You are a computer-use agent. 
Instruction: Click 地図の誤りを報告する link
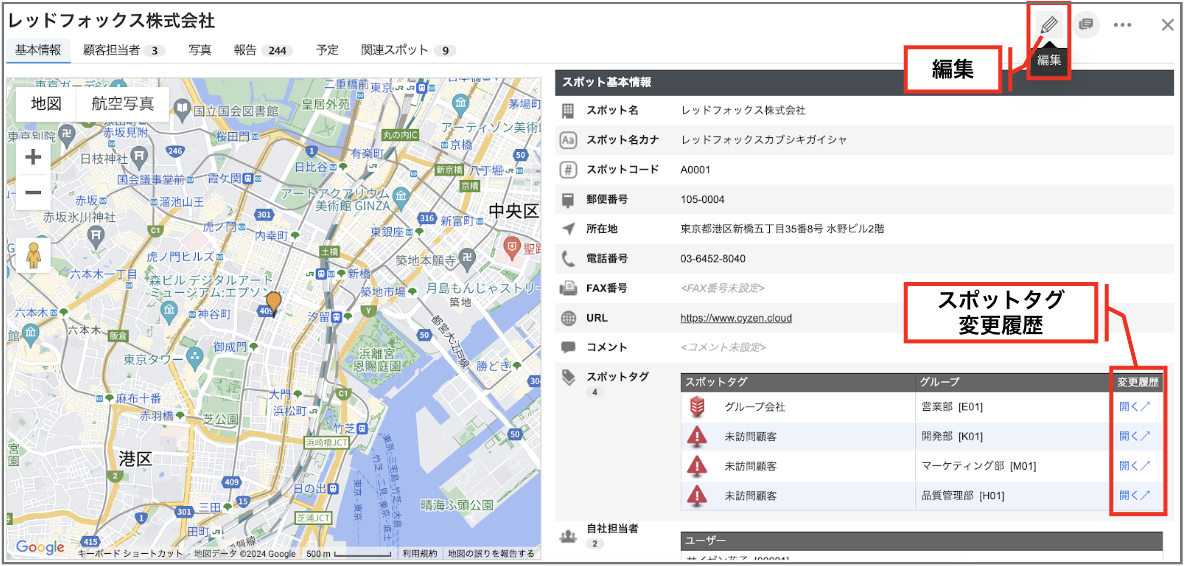pos(491,554)
